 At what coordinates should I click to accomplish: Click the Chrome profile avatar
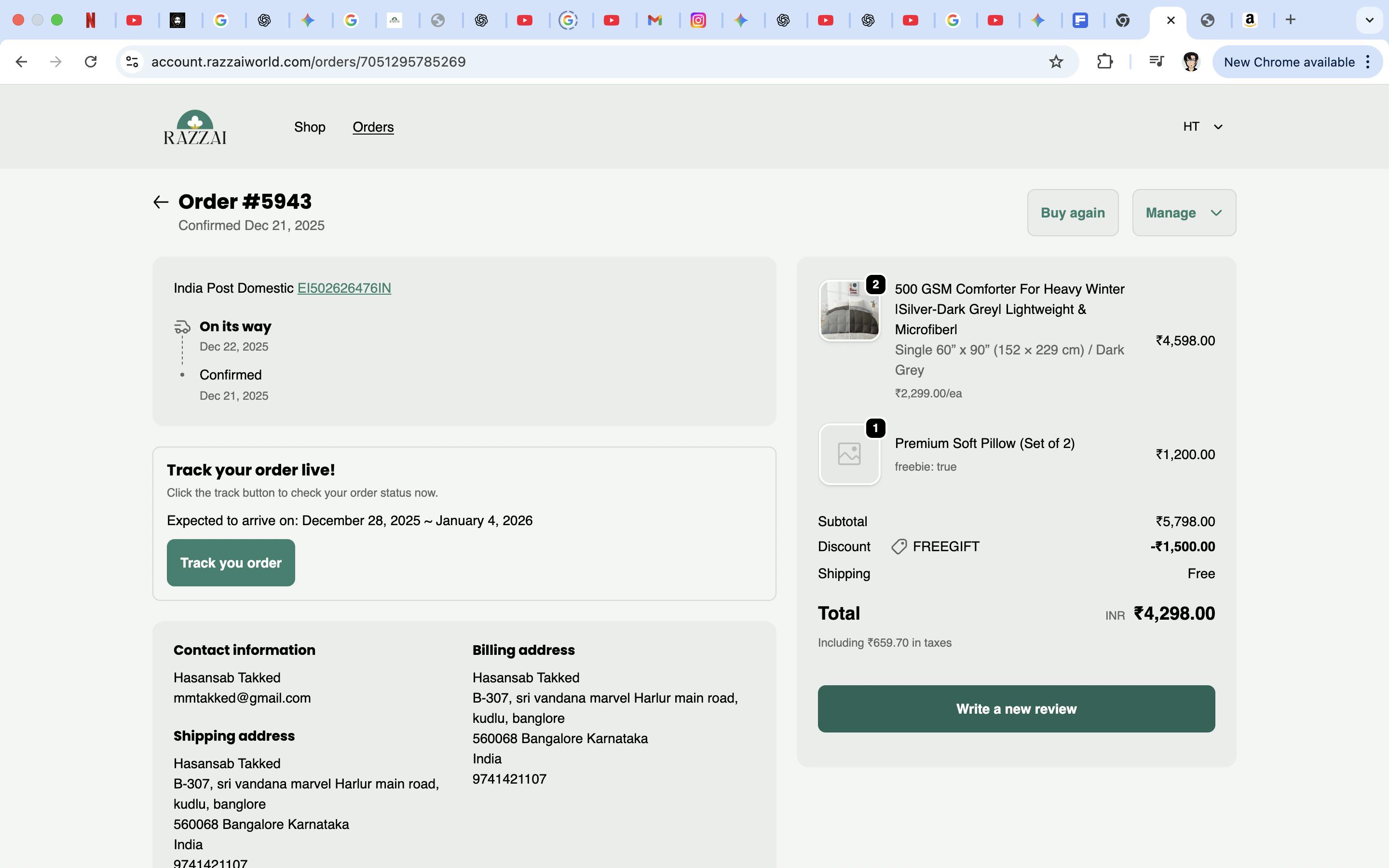[1191, 62]
